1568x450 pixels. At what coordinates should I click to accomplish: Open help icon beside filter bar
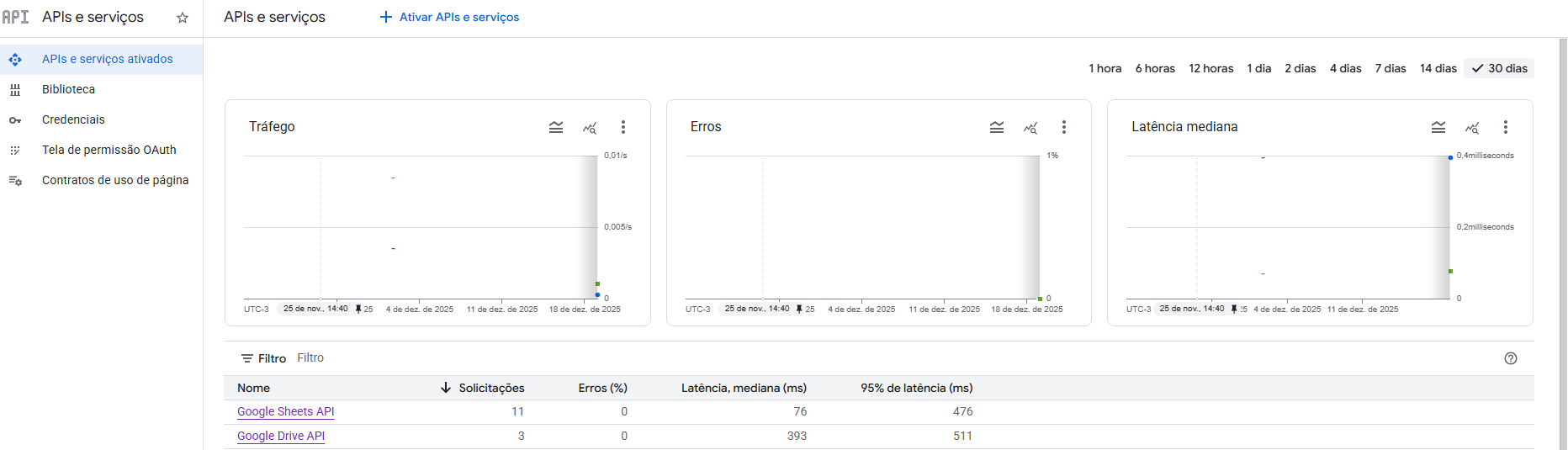[x=1511, y=358]
